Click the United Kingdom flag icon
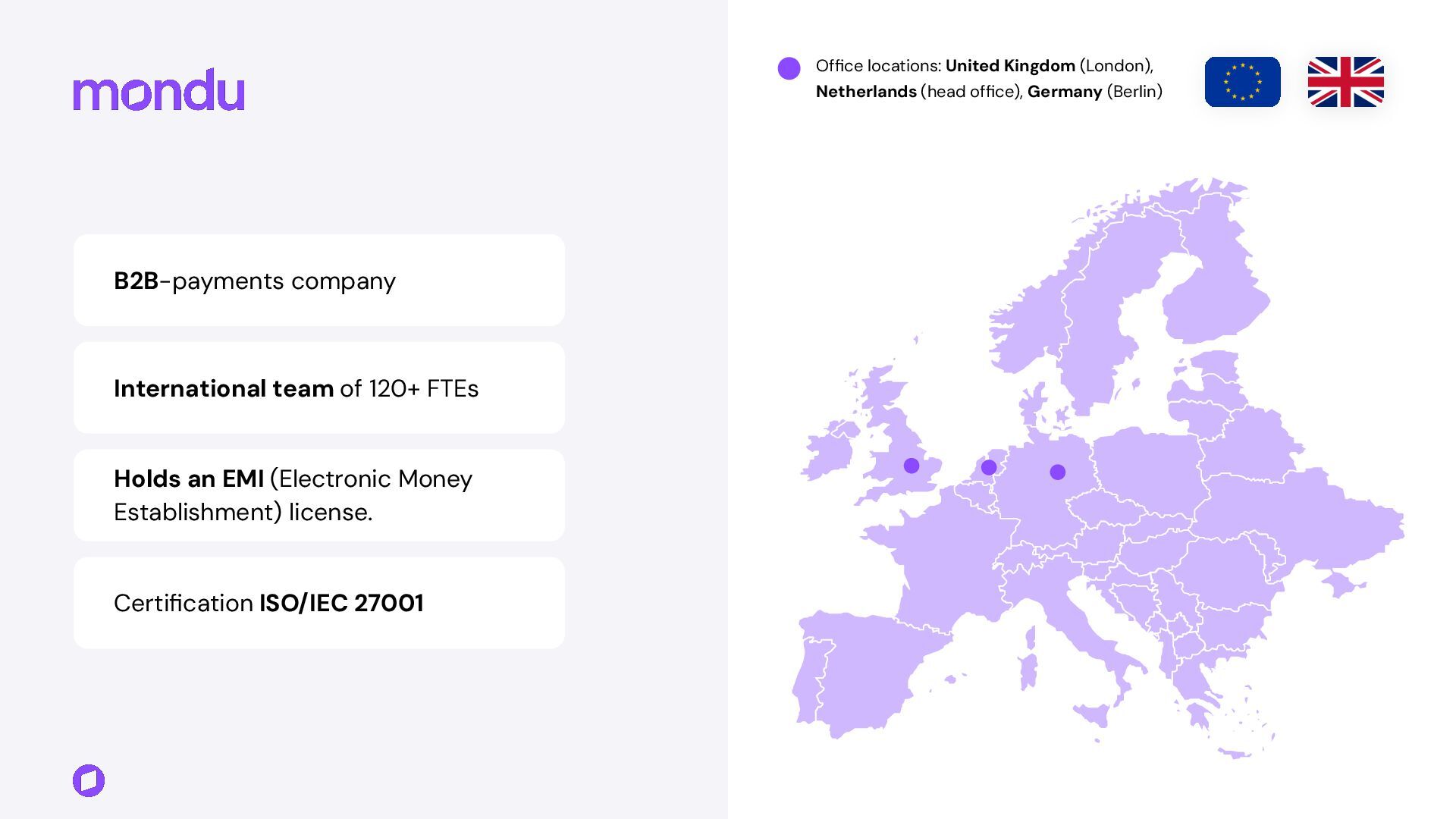The width and height of the screenshot is (1456, 819). point(1345,82)
